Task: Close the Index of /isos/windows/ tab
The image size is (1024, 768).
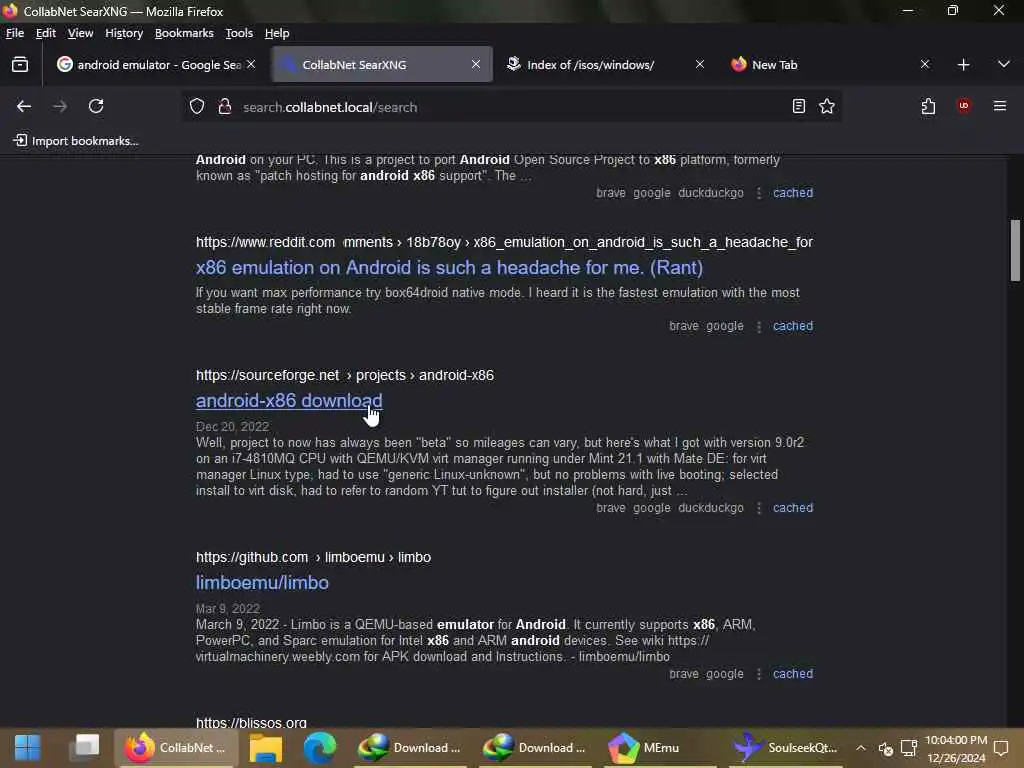Action: (699, 64)
